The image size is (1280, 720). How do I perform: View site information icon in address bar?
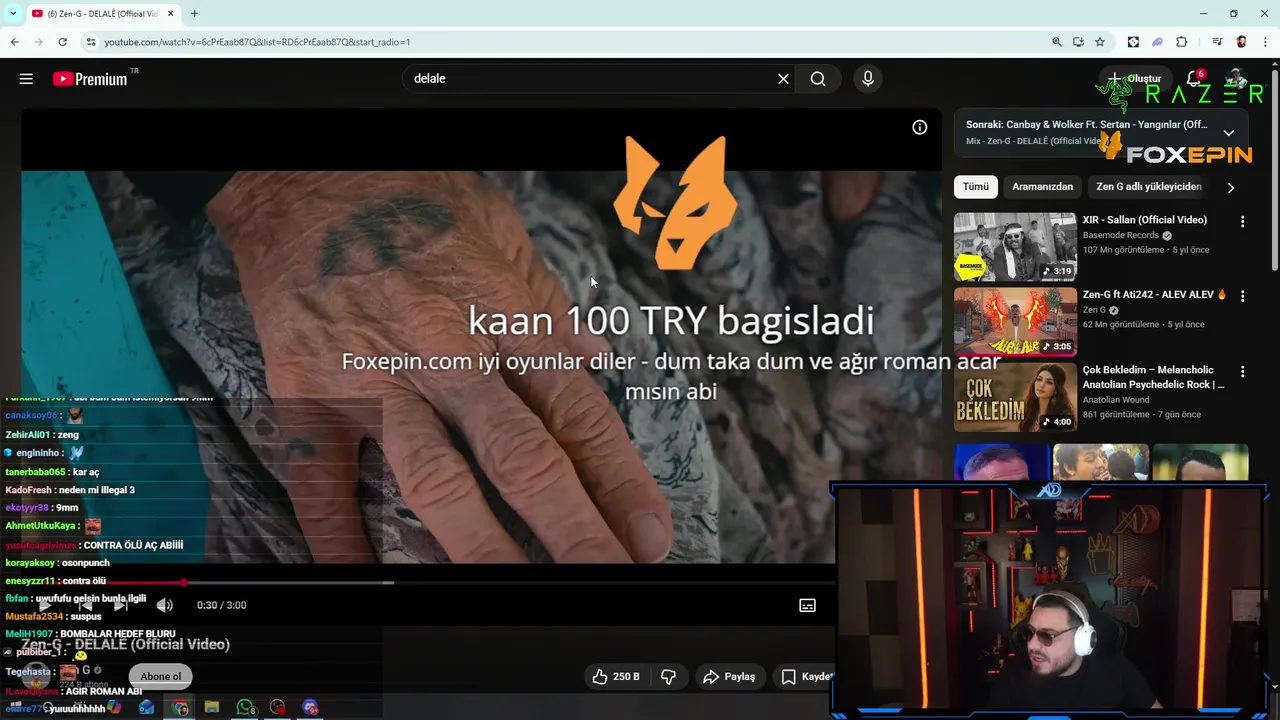[x=91, y=42]
